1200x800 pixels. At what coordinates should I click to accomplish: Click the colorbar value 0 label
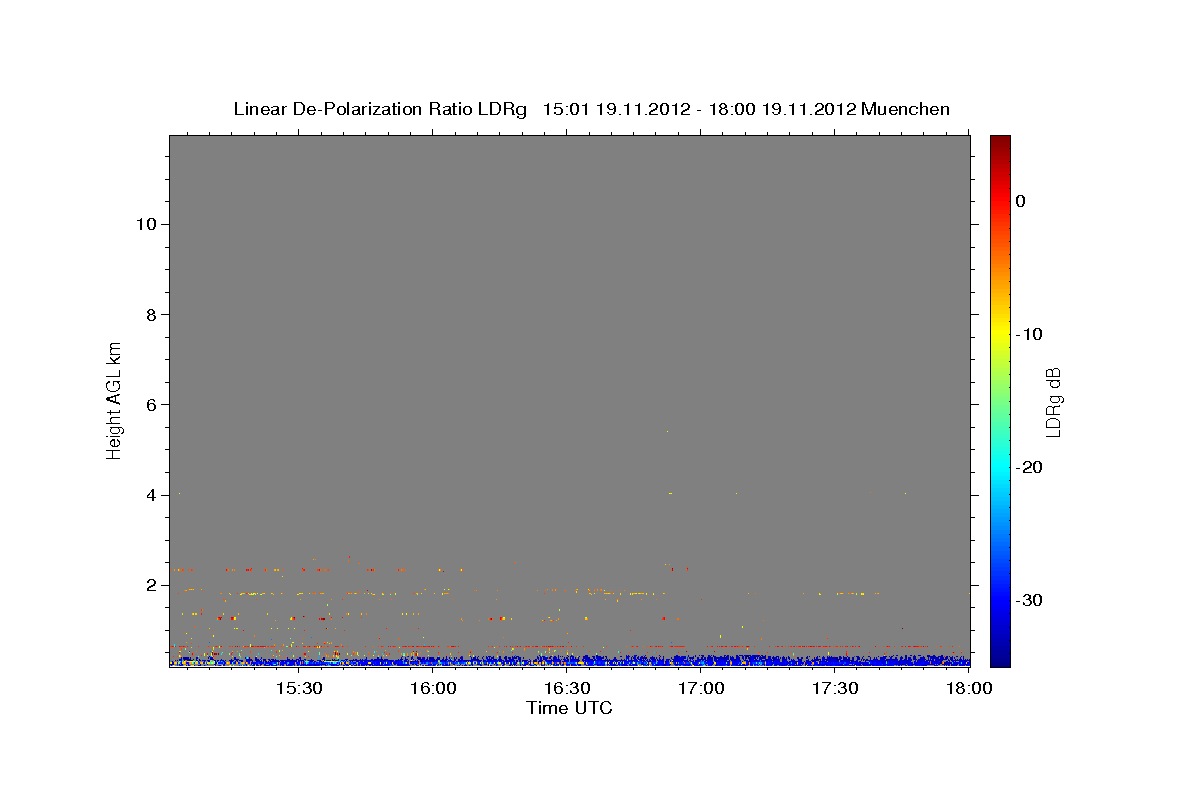click(1020, 201)
